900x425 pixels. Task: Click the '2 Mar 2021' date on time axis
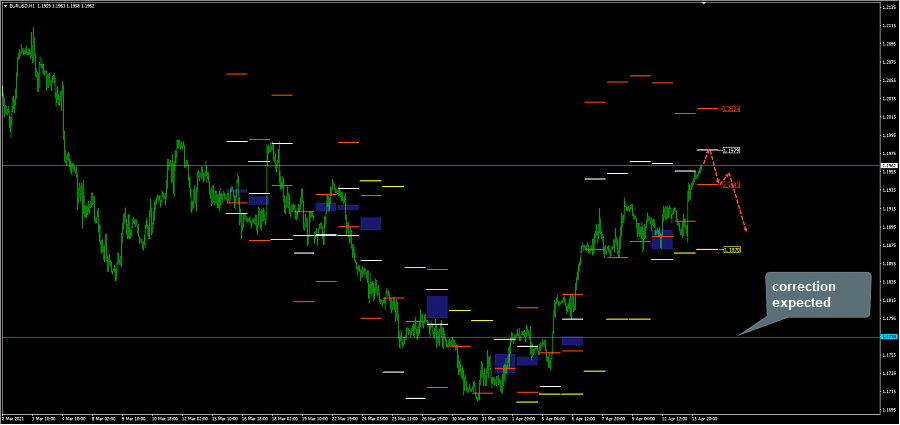click(x=14, y=418)
